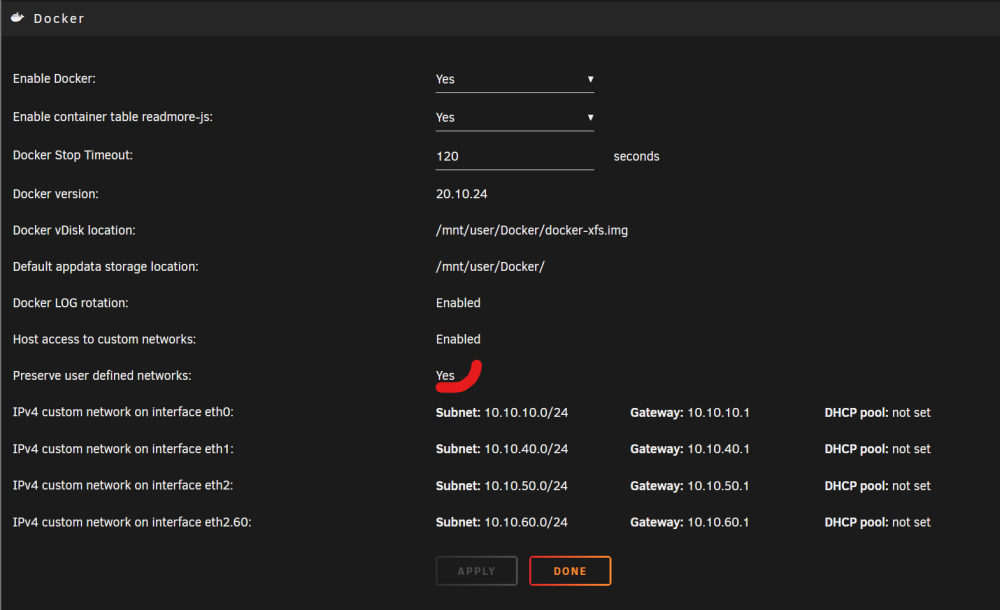Click the disabled APPLY button
1000x610 pixels.
[x=476, y=571]
